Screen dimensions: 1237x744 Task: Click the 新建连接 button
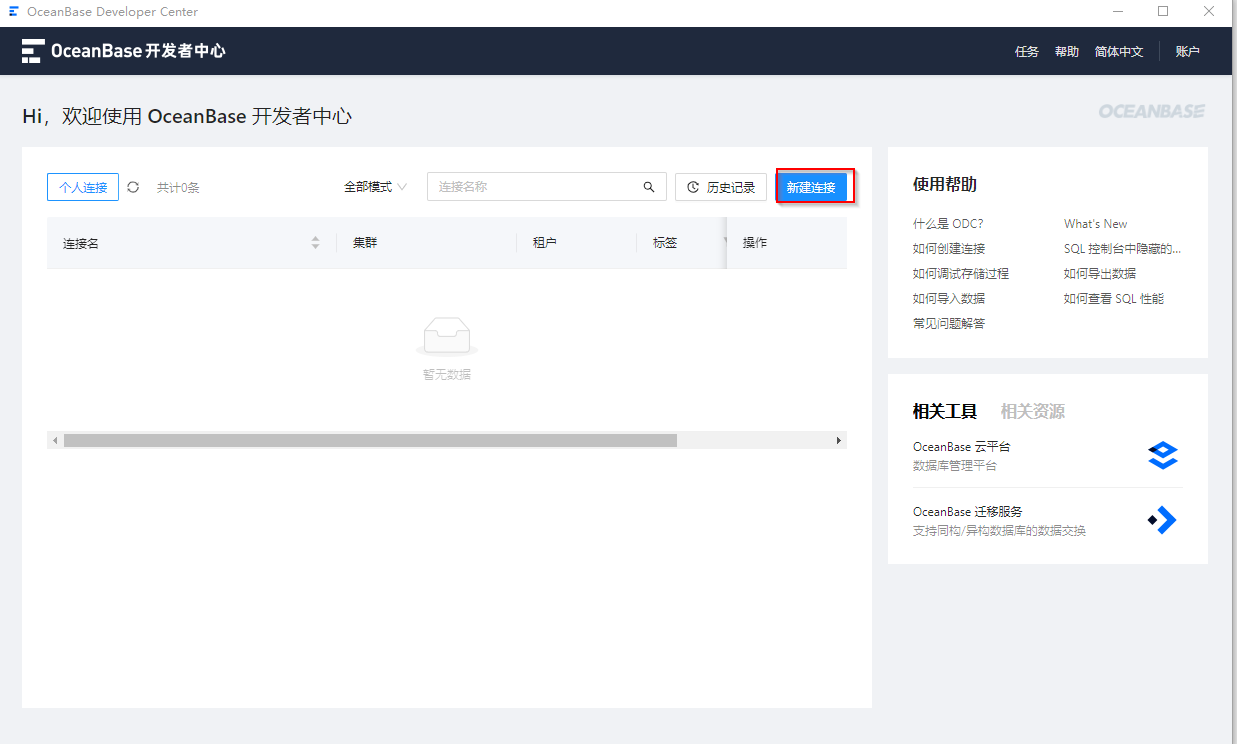pos(814,186)
